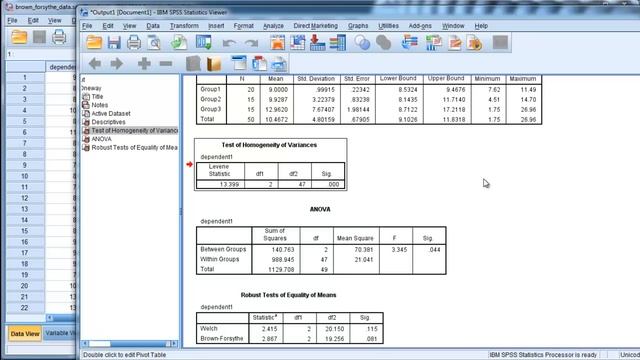Open the Transform menu
640x360 pixels.
pyautogui.click(x=184, y=26)
